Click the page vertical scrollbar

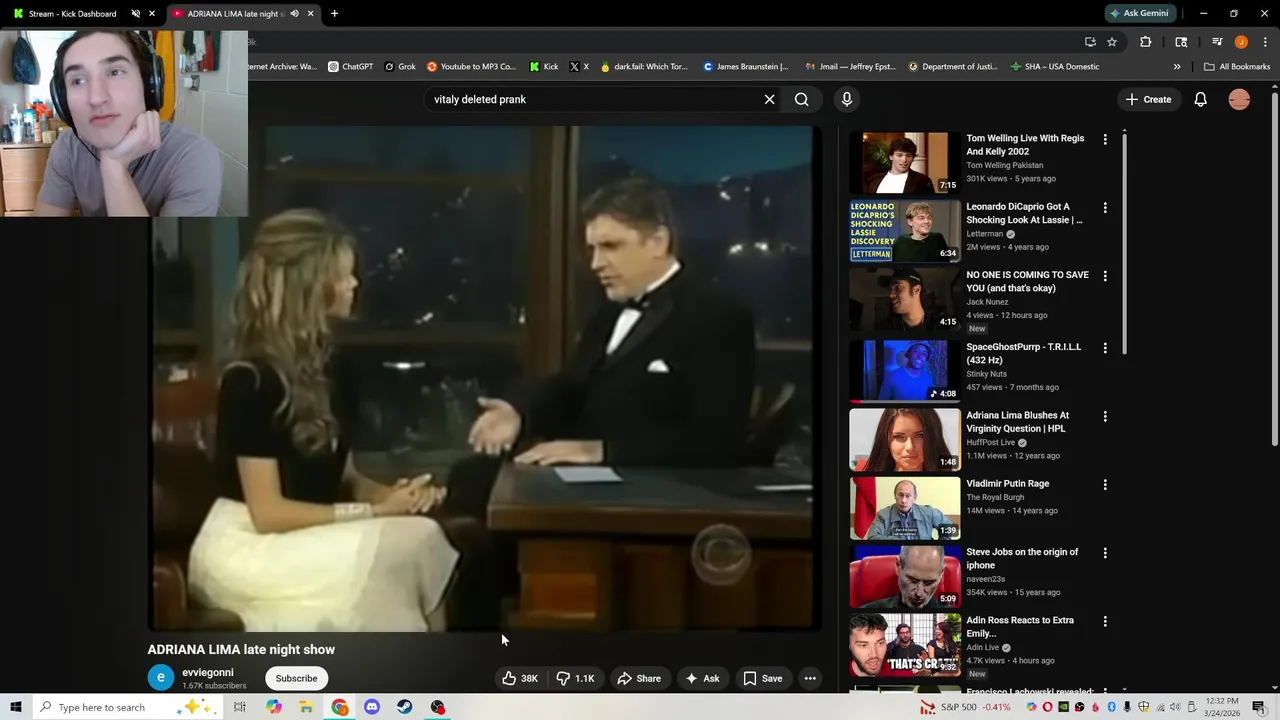[1274, 270]
